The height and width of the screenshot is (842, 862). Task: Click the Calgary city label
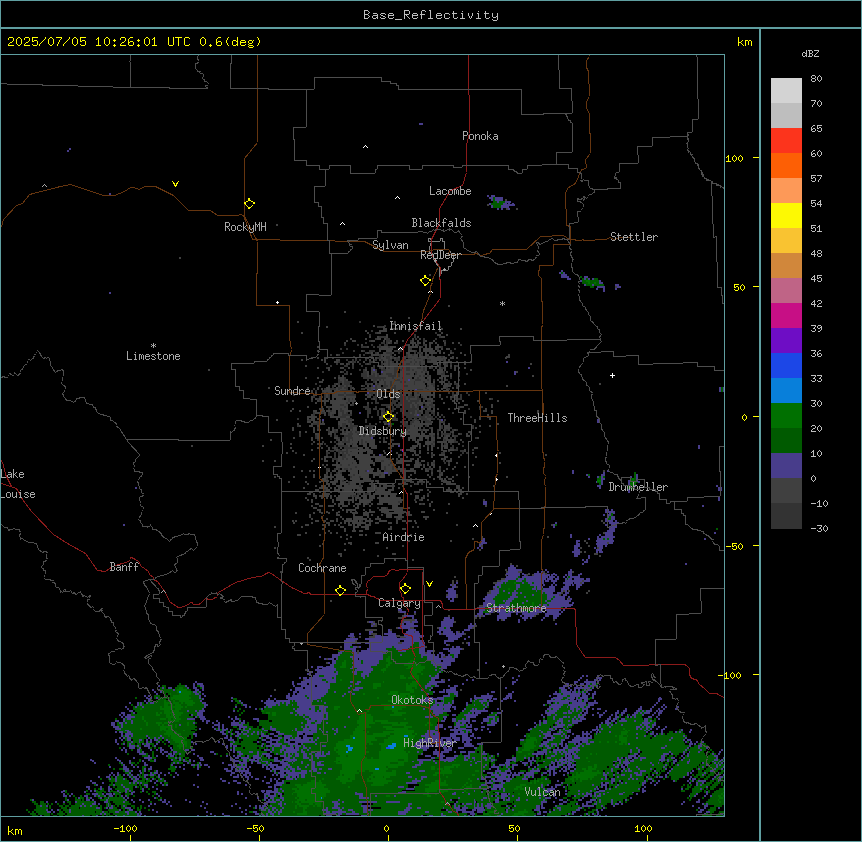tap(399, 603)
